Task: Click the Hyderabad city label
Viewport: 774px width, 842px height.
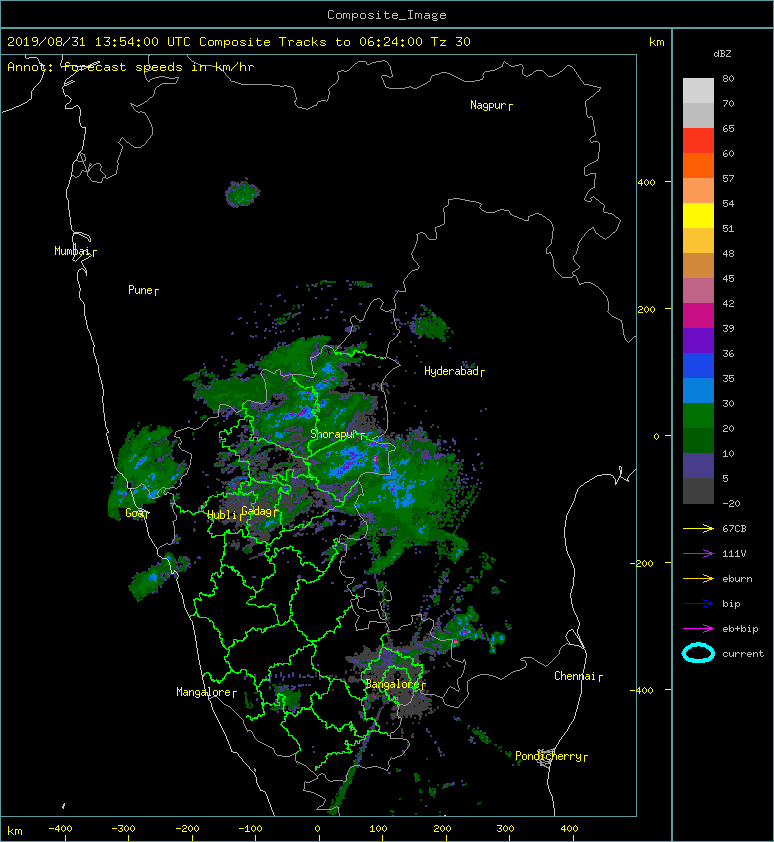Action: tap(451, 371)
